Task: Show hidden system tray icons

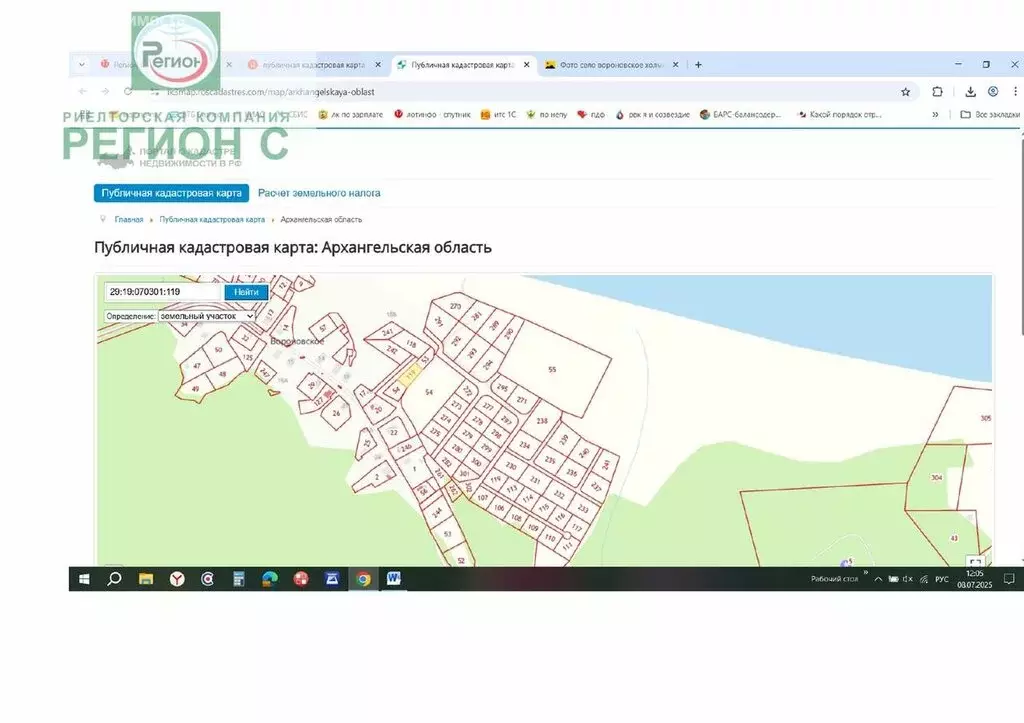Action: click(x=878, y=579)
